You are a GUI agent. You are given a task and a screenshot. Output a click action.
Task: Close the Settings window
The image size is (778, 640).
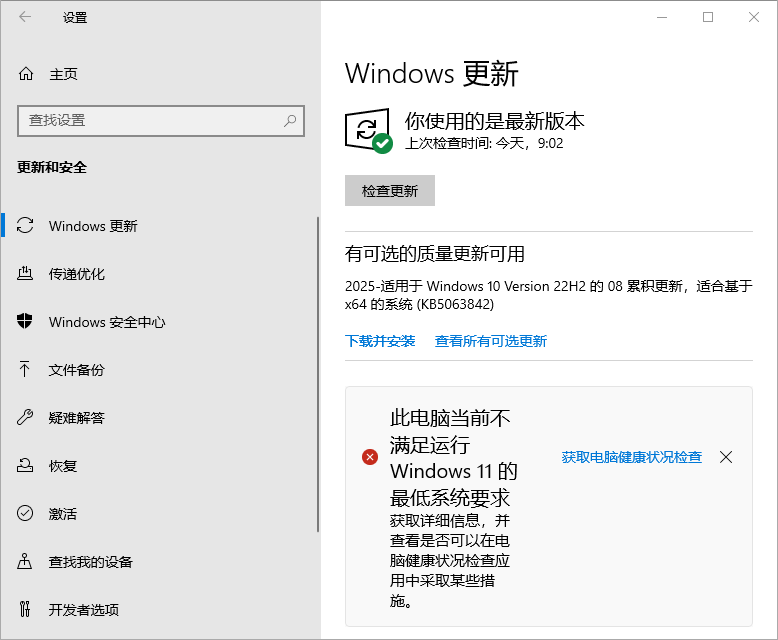754,17
